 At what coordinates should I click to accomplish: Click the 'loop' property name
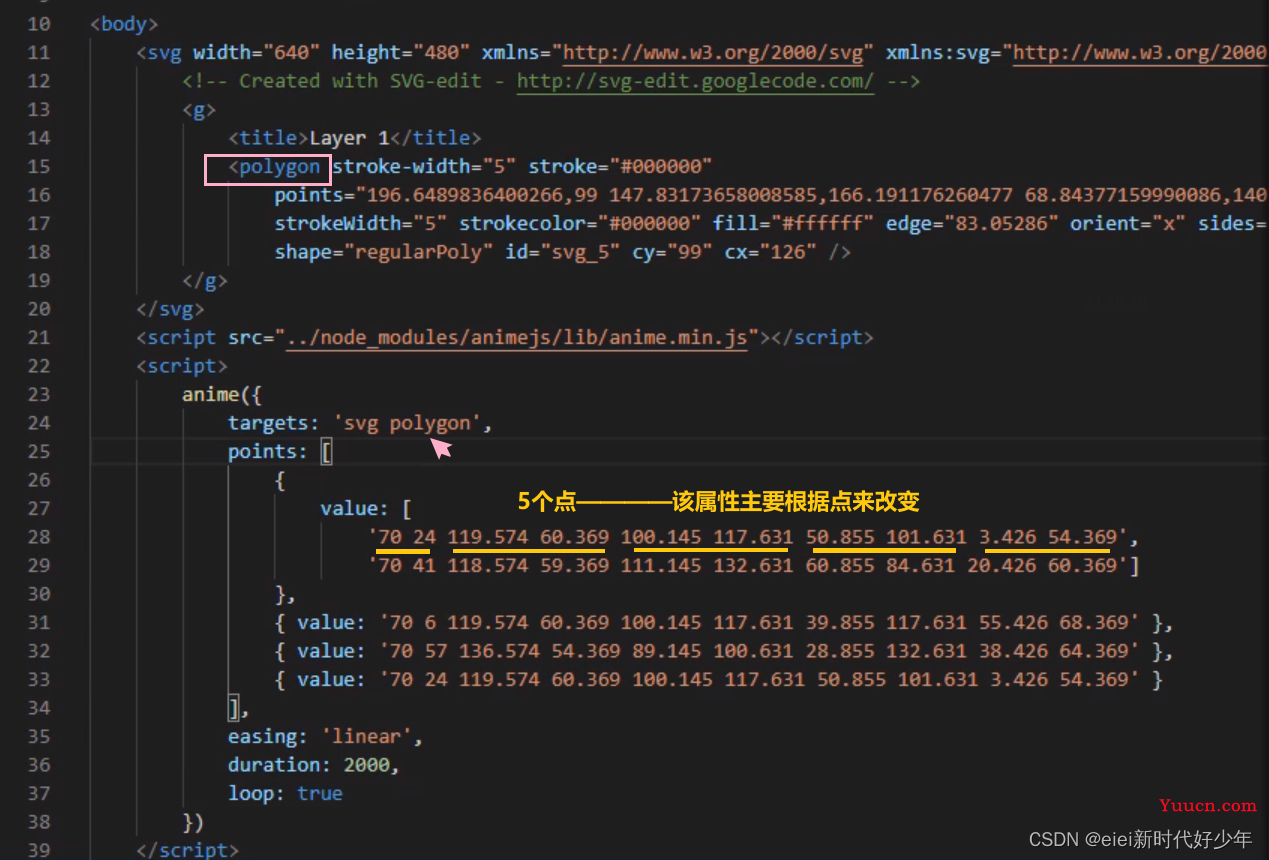(251, 794)
